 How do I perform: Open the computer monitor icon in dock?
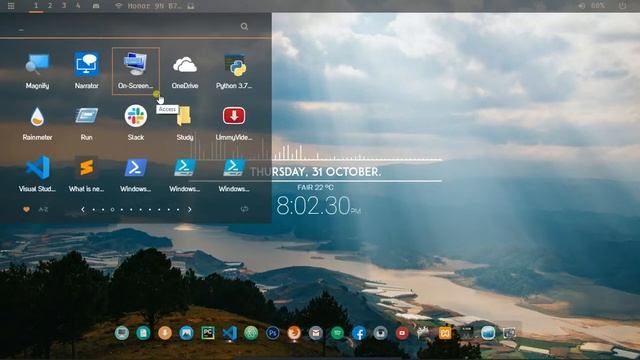click(x=122, y=333)
